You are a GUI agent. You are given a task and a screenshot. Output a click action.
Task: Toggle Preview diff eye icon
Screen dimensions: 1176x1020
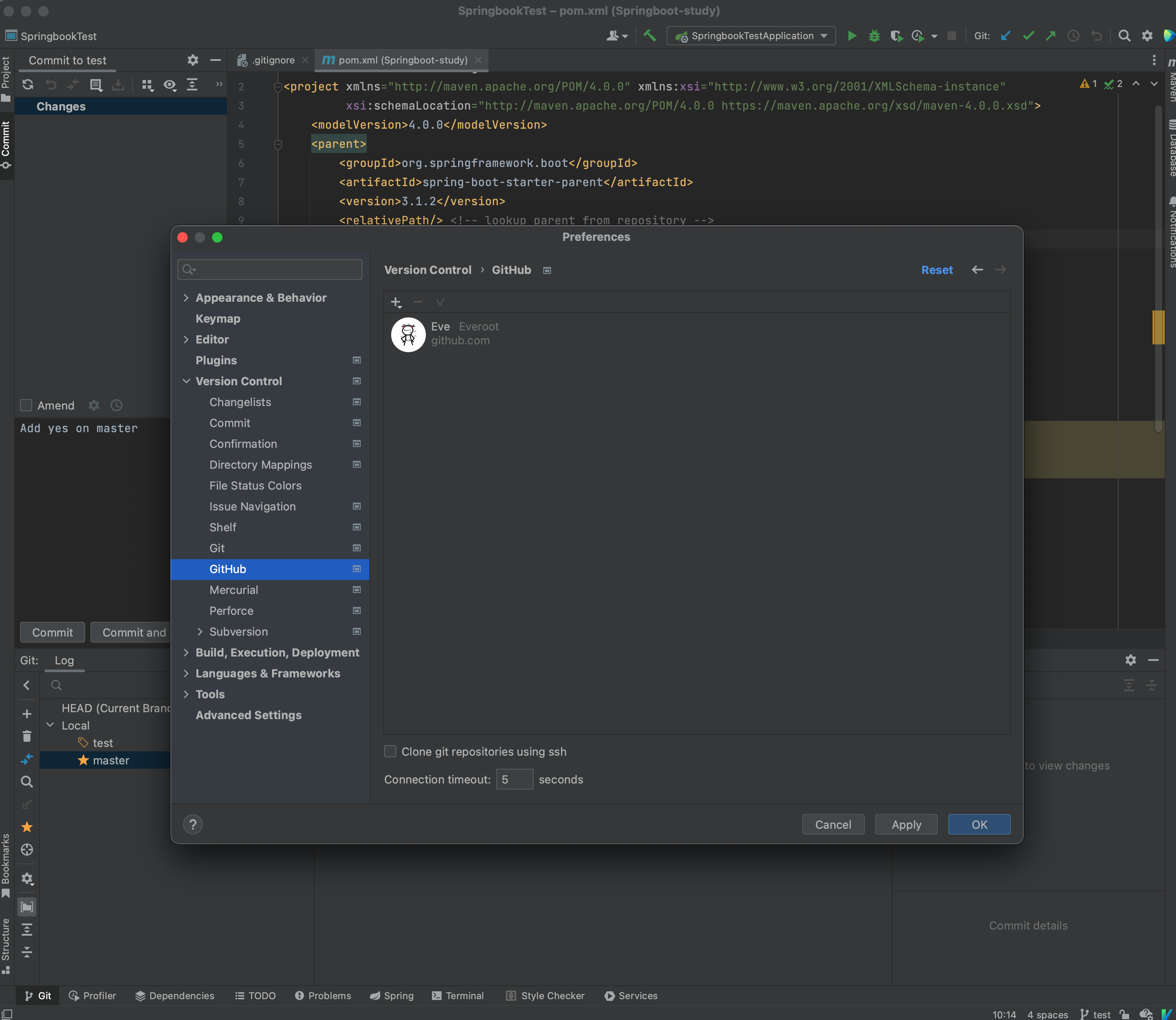[x=169, y=85]
